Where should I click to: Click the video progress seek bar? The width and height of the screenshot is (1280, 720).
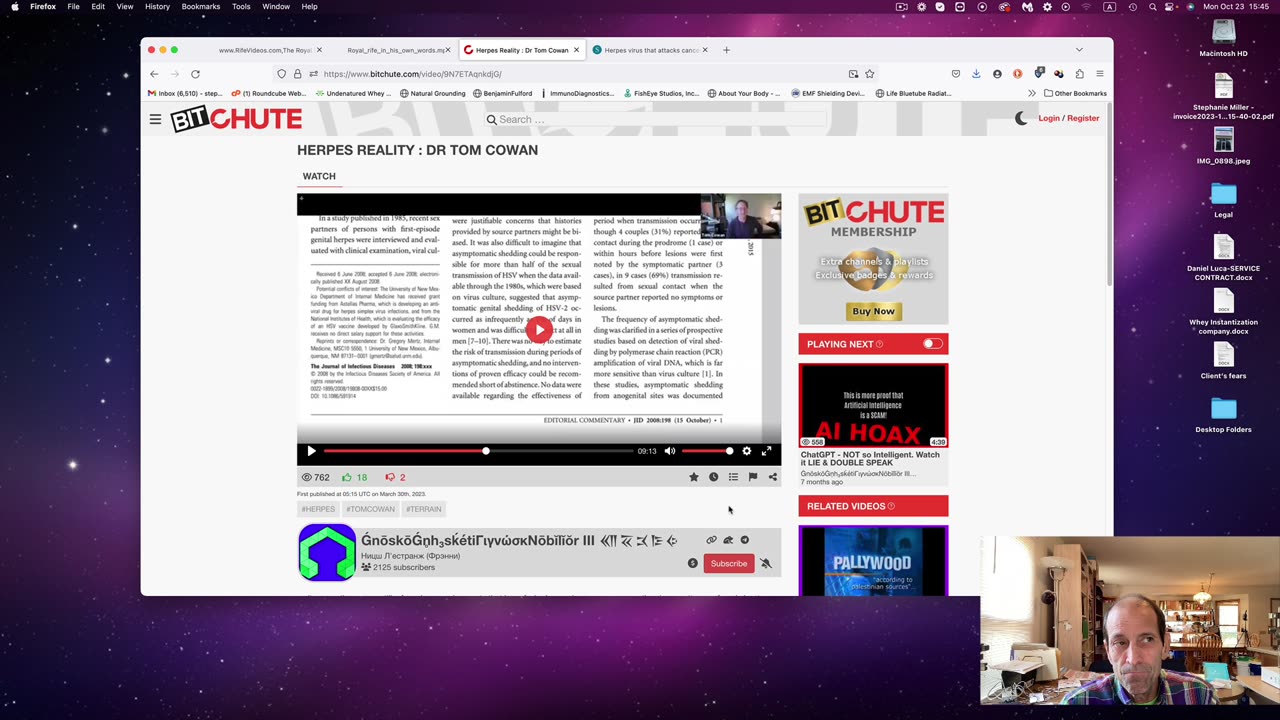click(x=478, y=451)
